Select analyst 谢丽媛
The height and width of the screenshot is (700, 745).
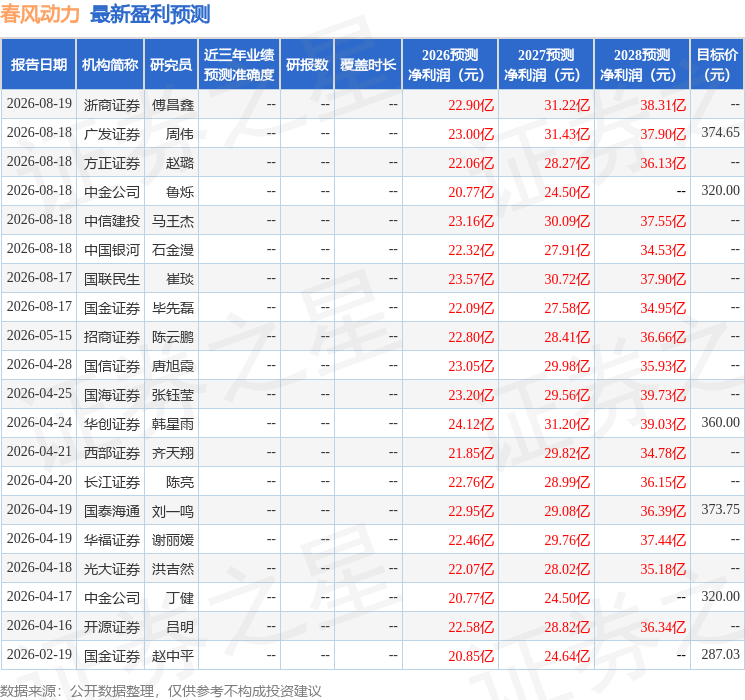pos(172,540)
